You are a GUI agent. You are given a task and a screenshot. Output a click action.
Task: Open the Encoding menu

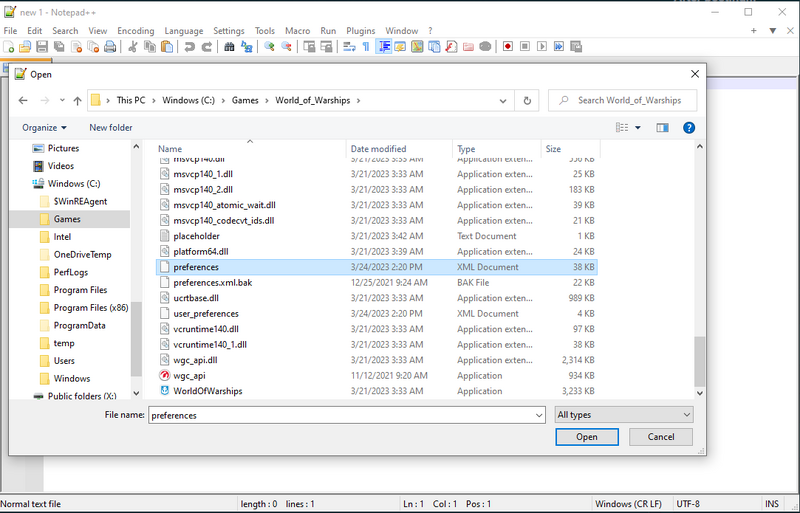click(135, 31)
